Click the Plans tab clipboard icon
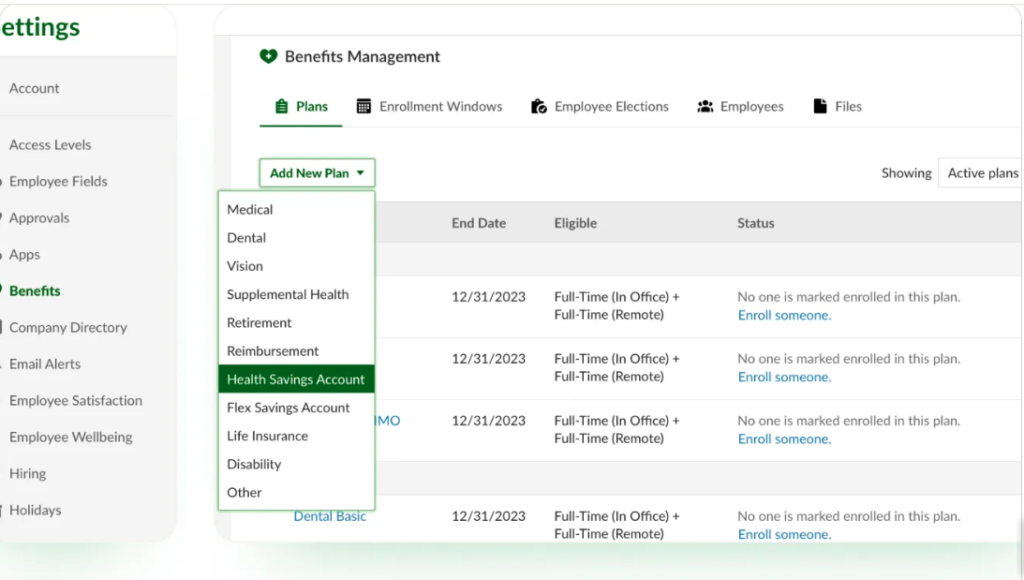This screenshot has width=1024, height=580. 281,106
